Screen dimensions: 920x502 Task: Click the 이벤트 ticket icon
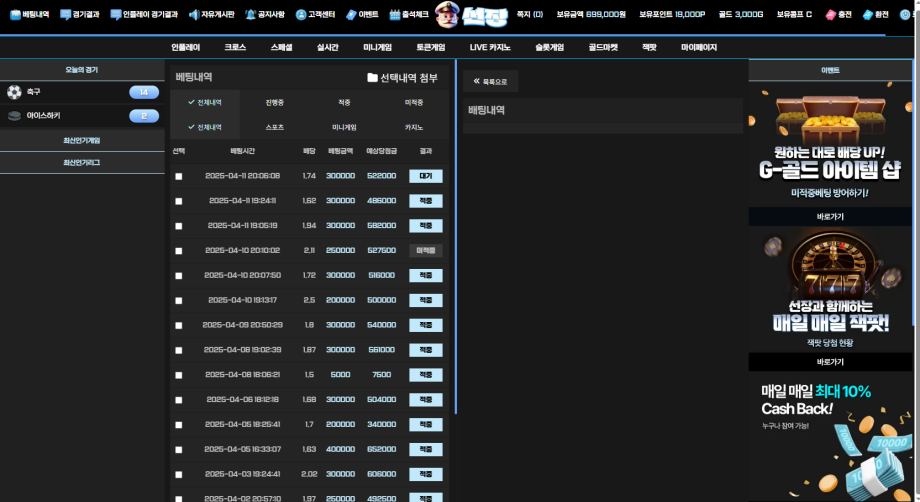[351, 14]
